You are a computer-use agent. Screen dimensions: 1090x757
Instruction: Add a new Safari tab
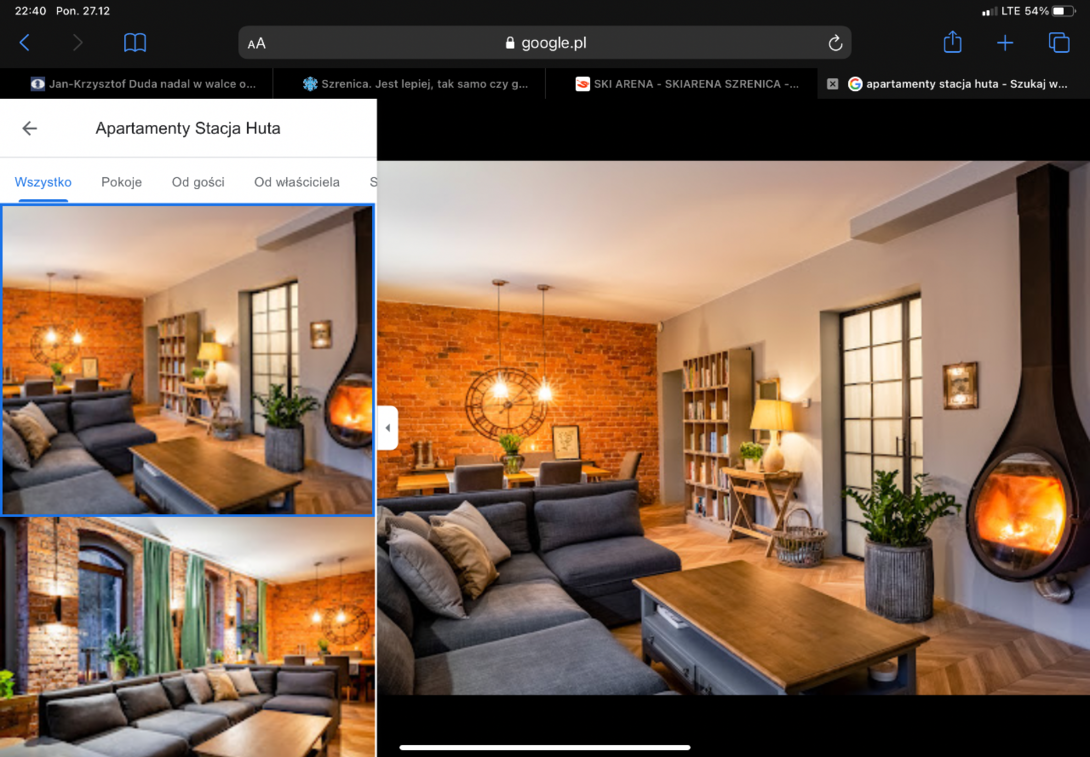(1004, 43)
